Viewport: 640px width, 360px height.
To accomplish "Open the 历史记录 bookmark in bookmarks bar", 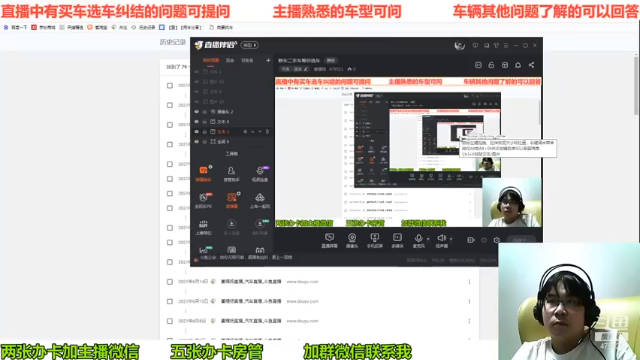I will tap(143, 27).
